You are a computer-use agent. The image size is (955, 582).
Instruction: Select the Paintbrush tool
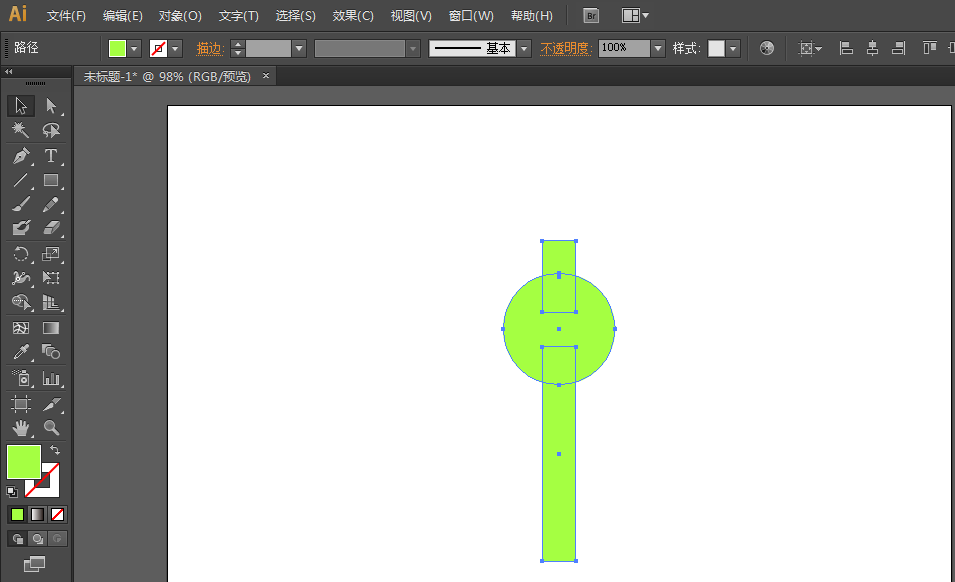click(x=21, y=204)
